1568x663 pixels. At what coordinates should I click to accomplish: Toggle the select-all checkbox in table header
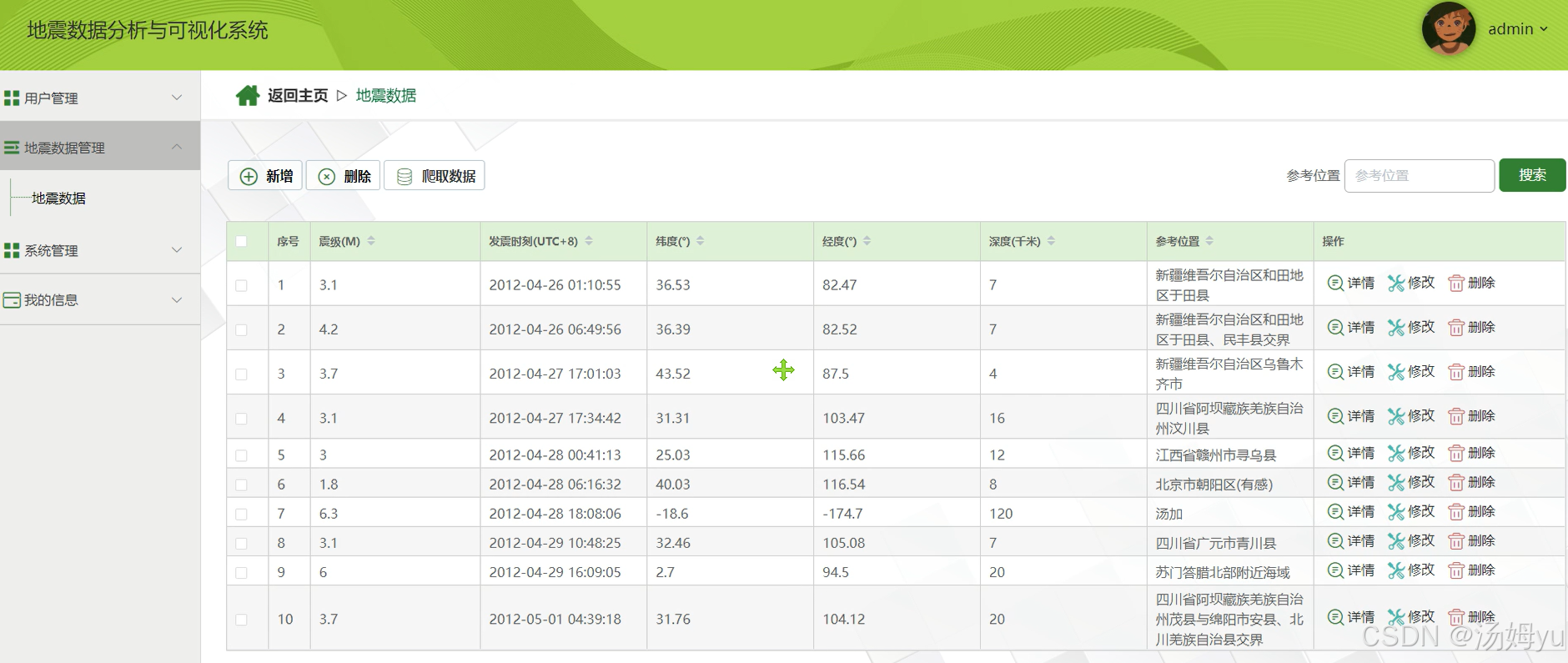coord(241,241)
